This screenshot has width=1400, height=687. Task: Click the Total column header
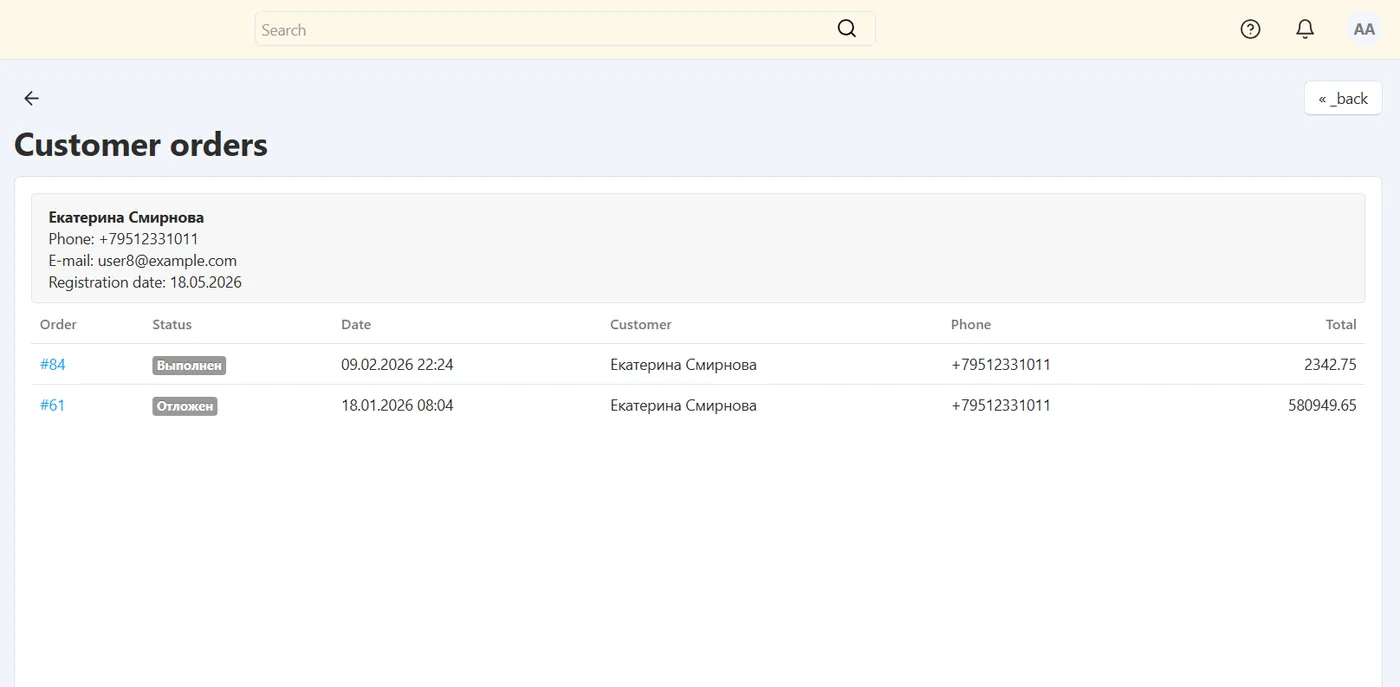click(1341, 324)
